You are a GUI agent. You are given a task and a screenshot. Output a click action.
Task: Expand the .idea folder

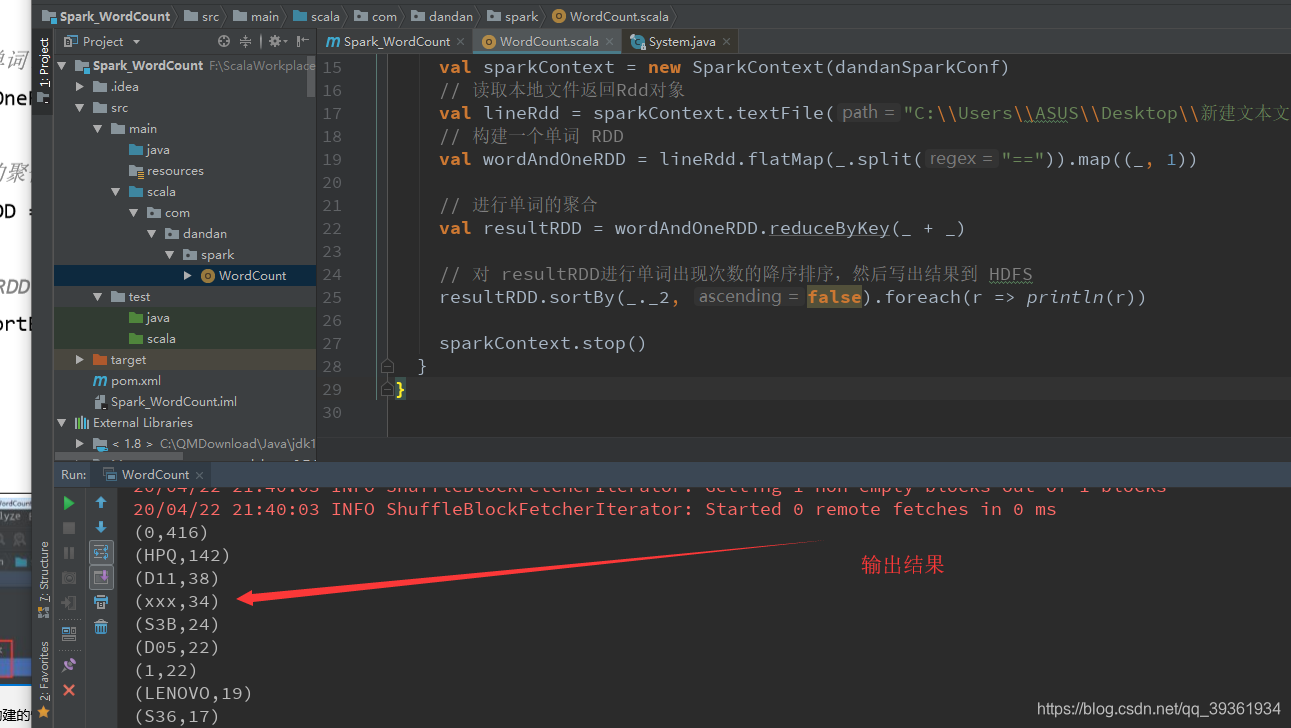point(80,87)
